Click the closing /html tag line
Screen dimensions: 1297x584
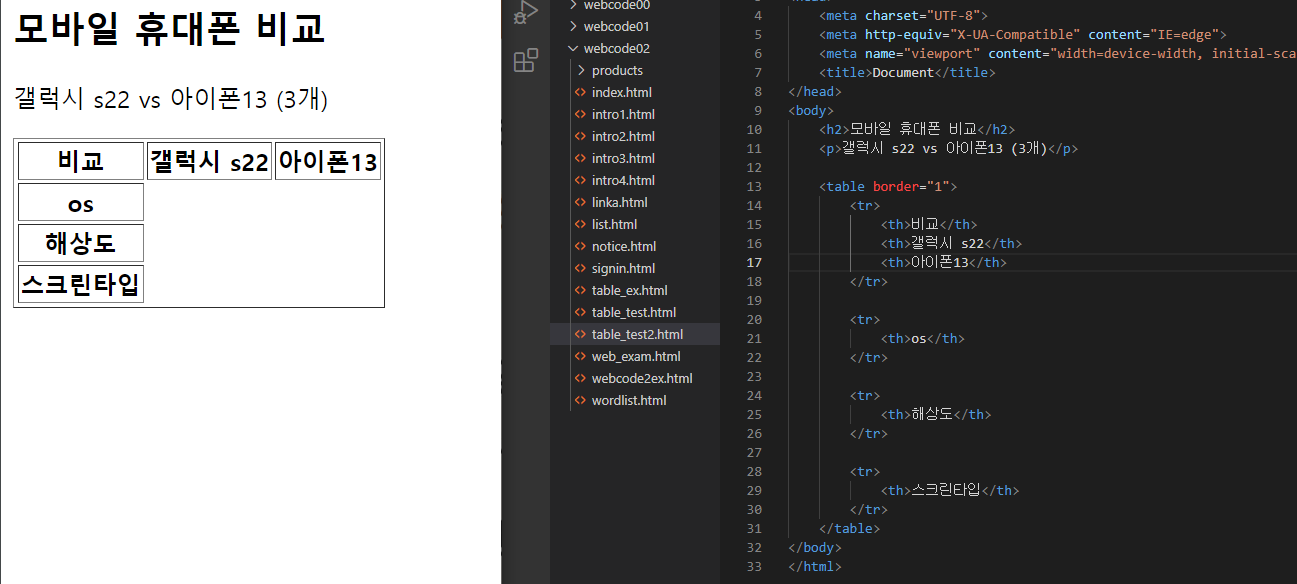(x=815, y=566)
